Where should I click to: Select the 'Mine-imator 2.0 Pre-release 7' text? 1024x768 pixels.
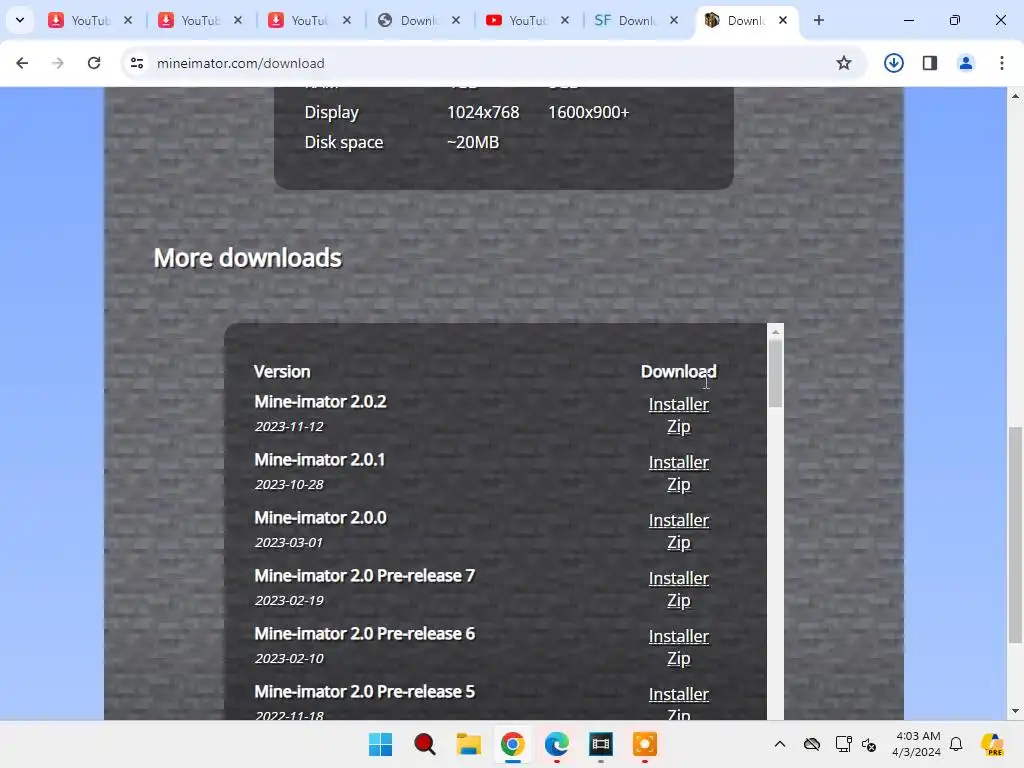click(364, 576)
